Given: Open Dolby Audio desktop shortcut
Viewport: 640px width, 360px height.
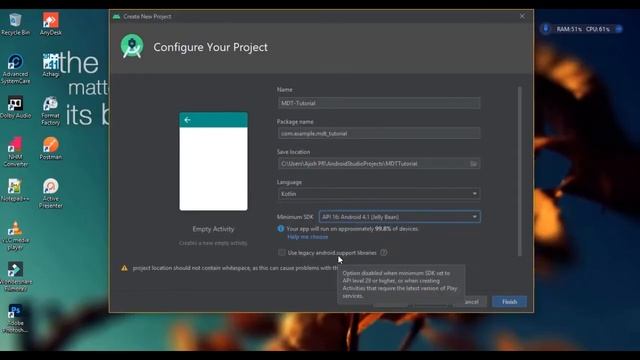Looking at the screenshot, I should [16, 107].
